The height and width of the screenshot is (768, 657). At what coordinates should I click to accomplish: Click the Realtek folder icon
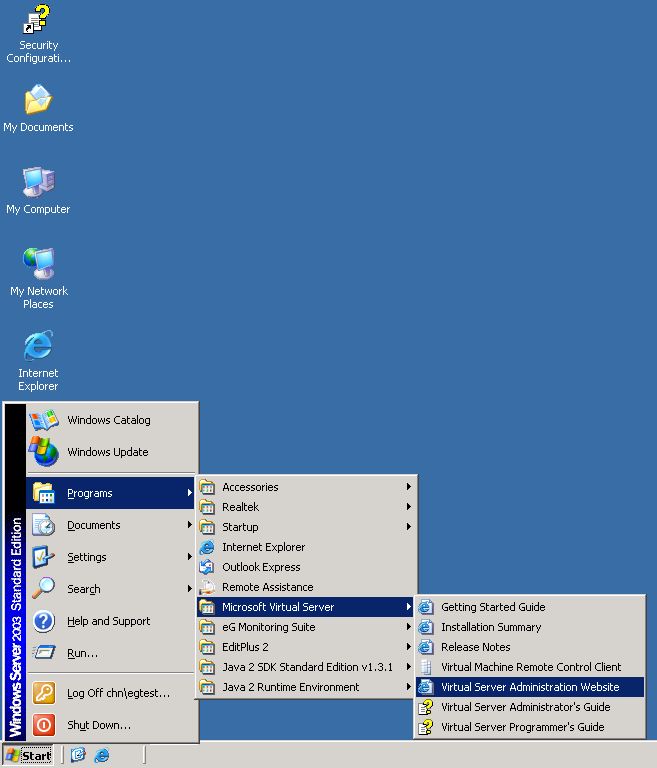pos(207,507)
